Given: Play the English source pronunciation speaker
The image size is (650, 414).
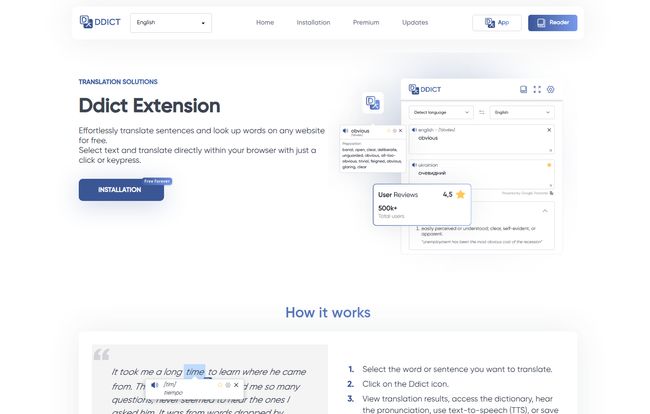Looking at the screenshot, I should coord(414,130).
